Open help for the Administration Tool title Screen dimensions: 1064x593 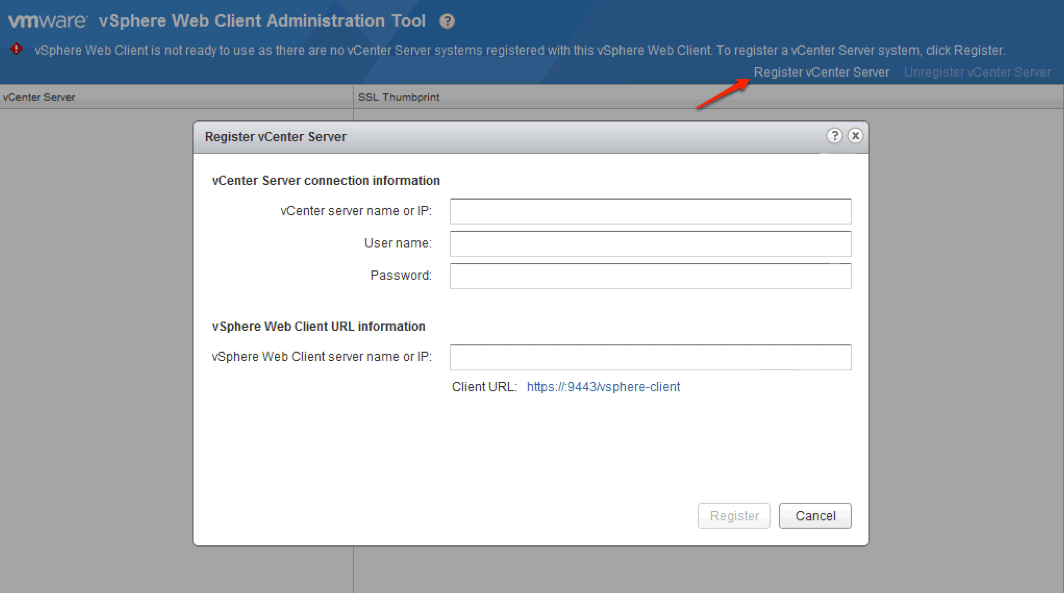click(x=446, y=21)
